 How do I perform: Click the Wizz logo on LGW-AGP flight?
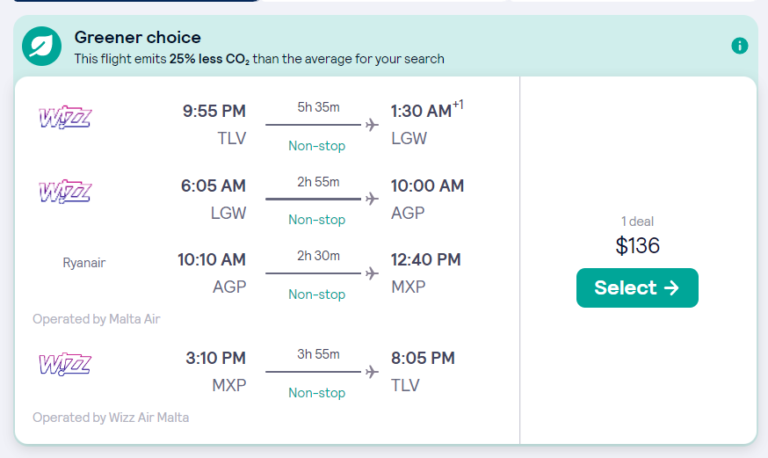65,192
